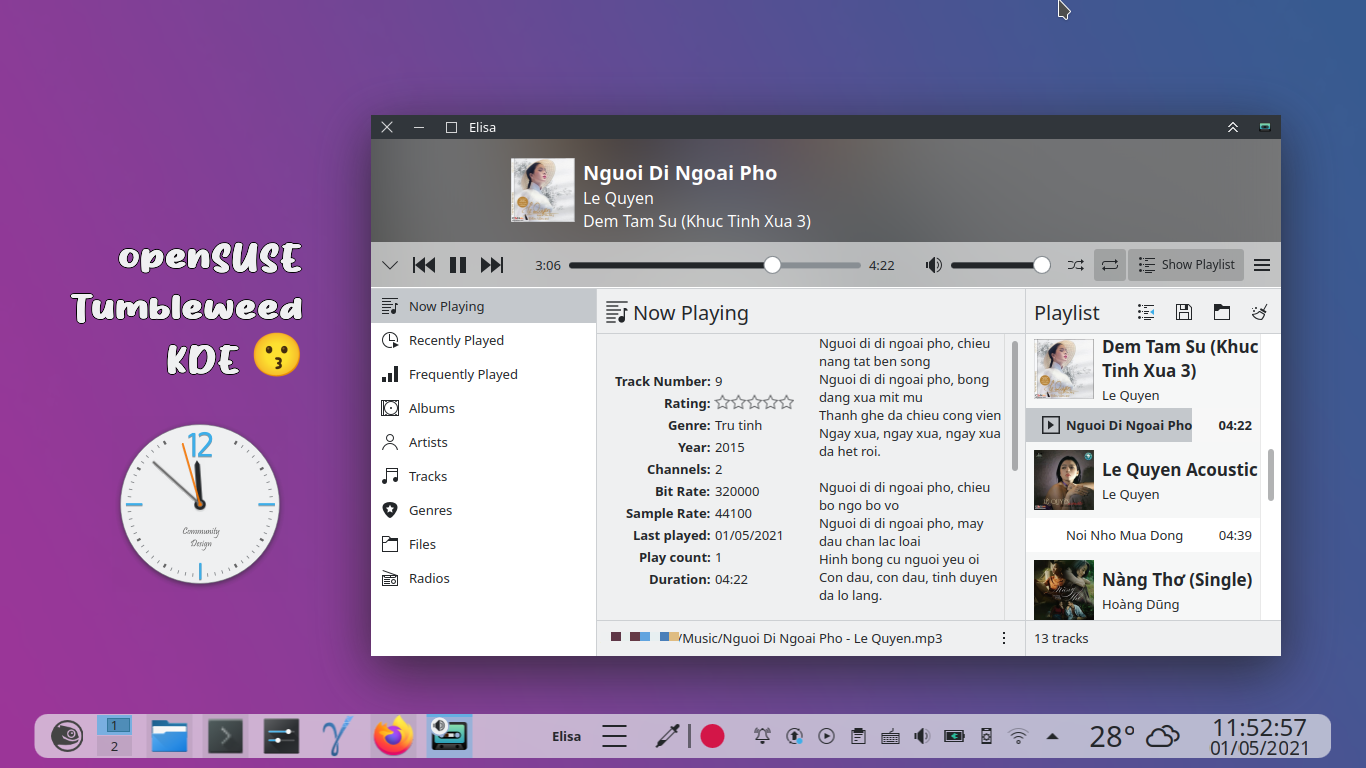
Task: Click the play indicator on Nguoi Di Ngoai Pho
Action: click(x=1050, y=425)
